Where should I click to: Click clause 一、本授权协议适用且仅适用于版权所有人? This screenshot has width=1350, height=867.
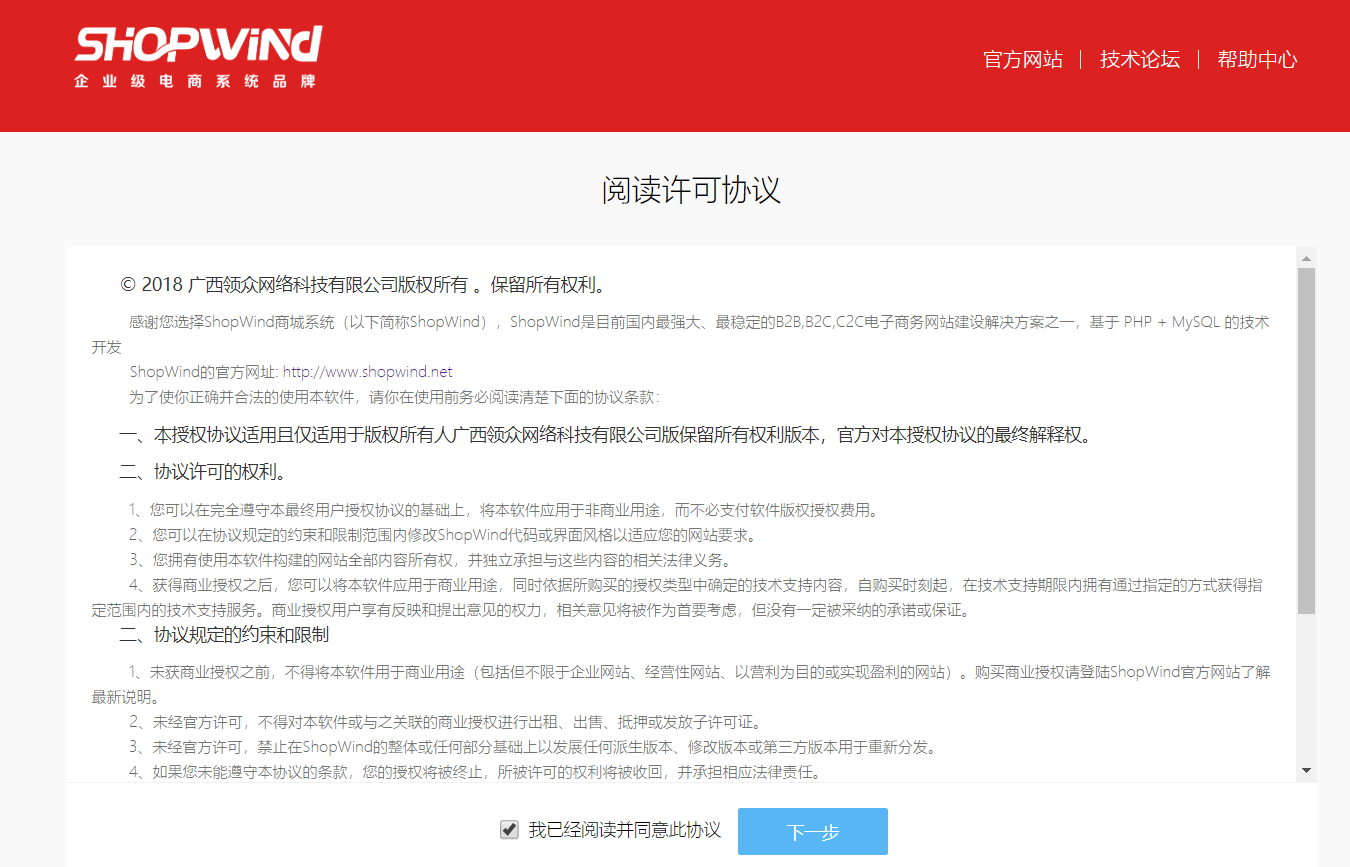607,435
